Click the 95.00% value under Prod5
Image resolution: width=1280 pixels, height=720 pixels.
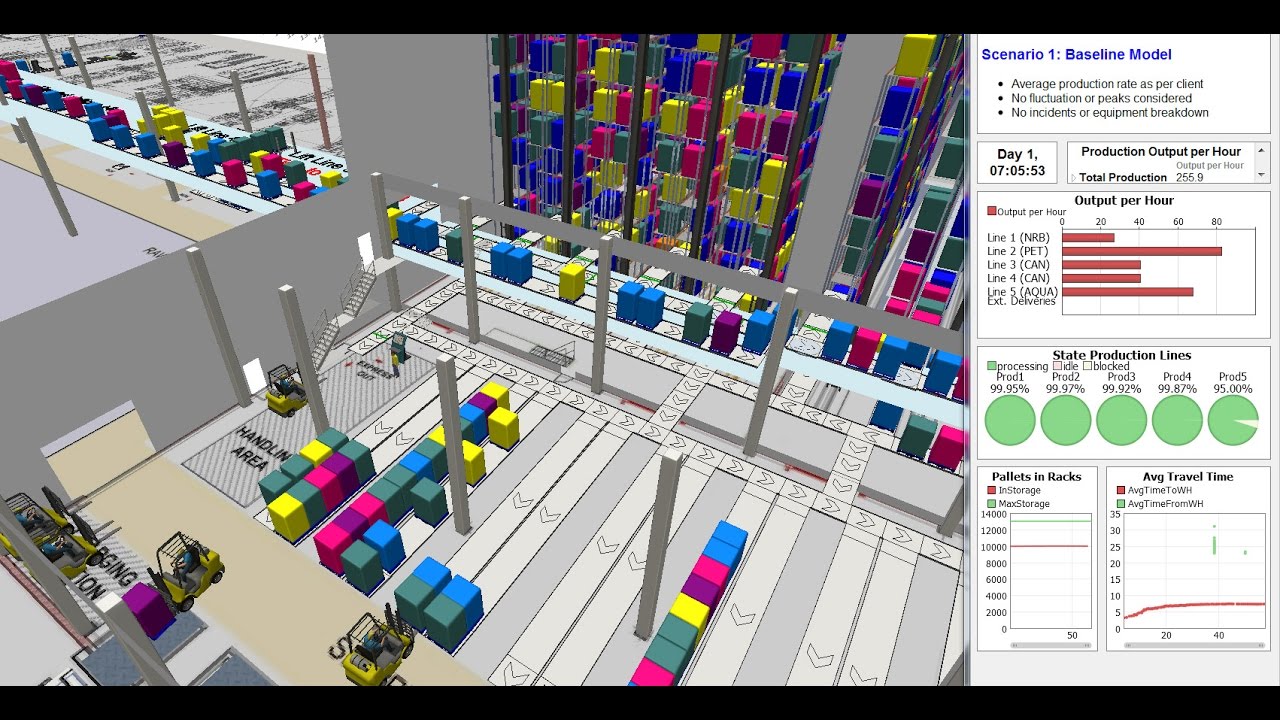click(1233, 389)
